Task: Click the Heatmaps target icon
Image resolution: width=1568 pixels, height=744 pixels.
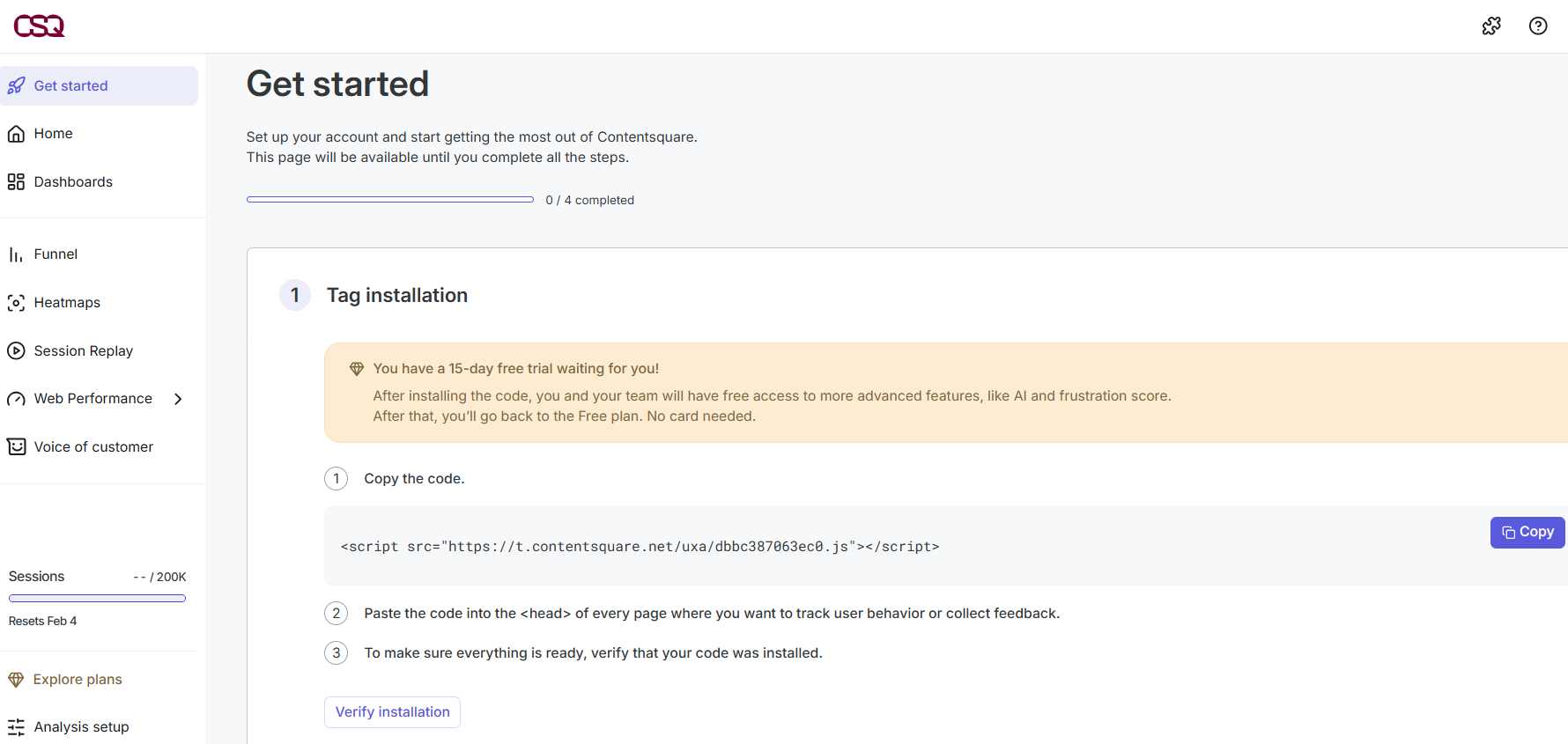Action: pos(16,303)
